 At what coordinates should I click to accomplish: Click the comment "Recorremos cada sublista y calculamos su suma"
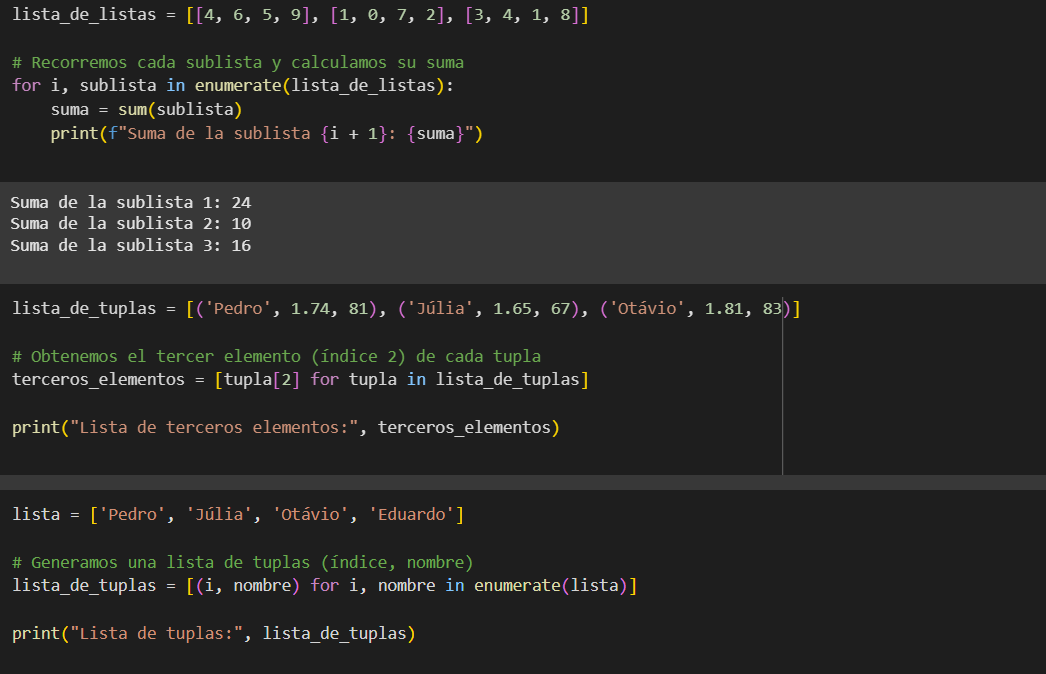coord(237,63)
